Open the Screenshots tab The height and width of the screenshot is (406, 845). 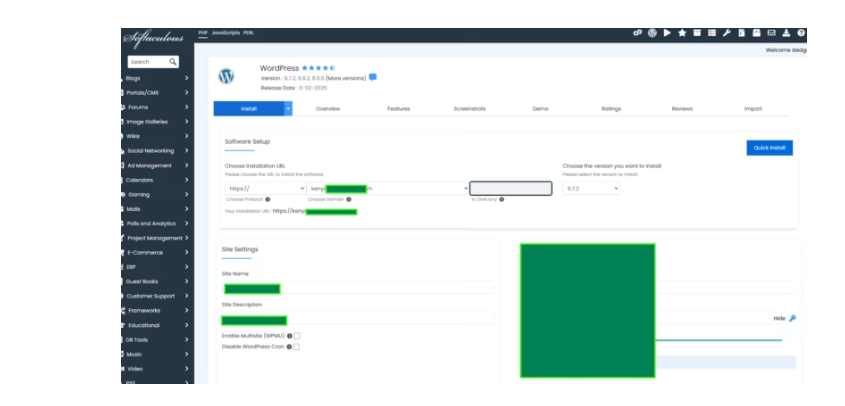point(469,109)
